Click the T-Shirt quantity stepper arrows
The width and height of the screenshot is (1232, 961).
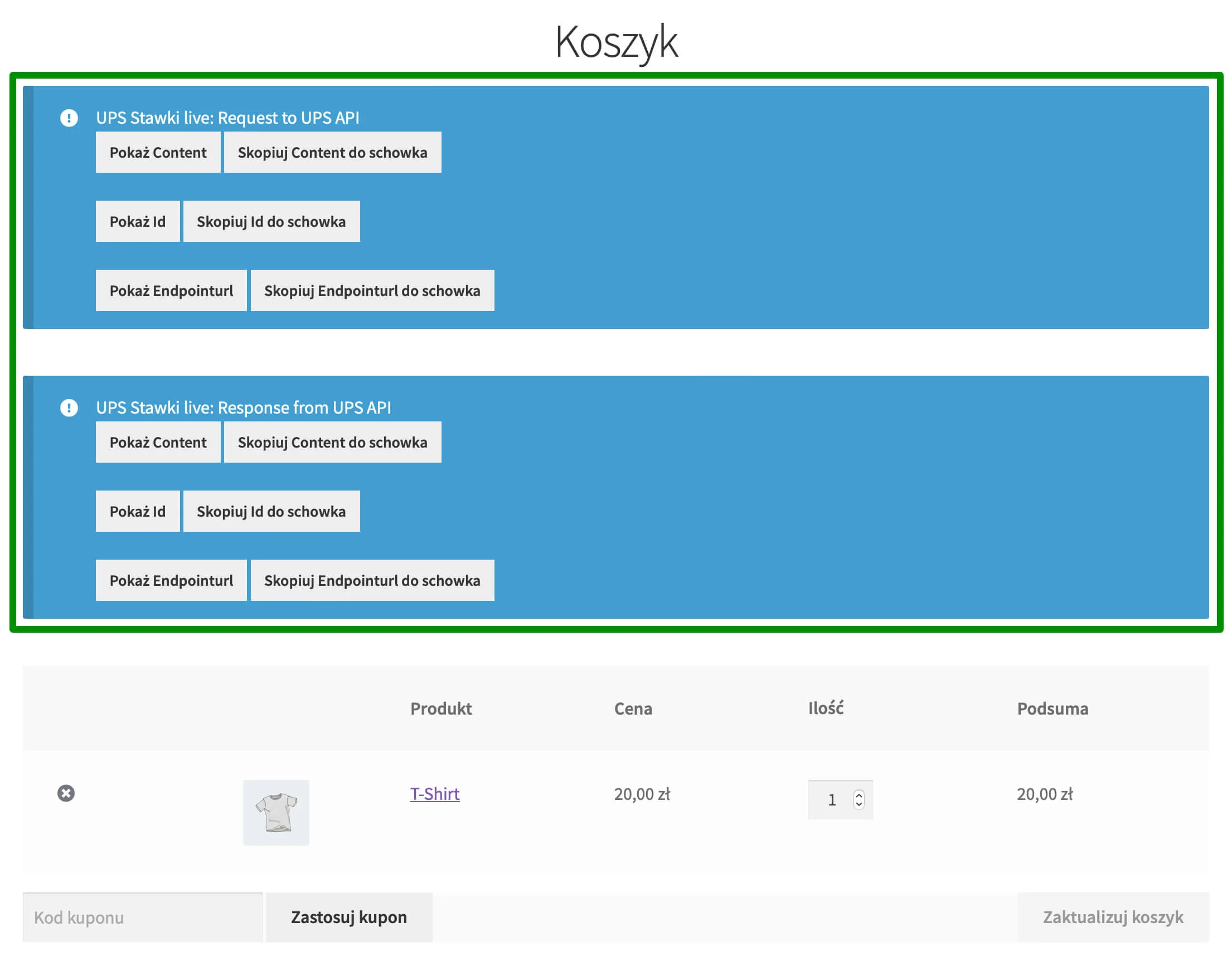click(x=858, y=800)
